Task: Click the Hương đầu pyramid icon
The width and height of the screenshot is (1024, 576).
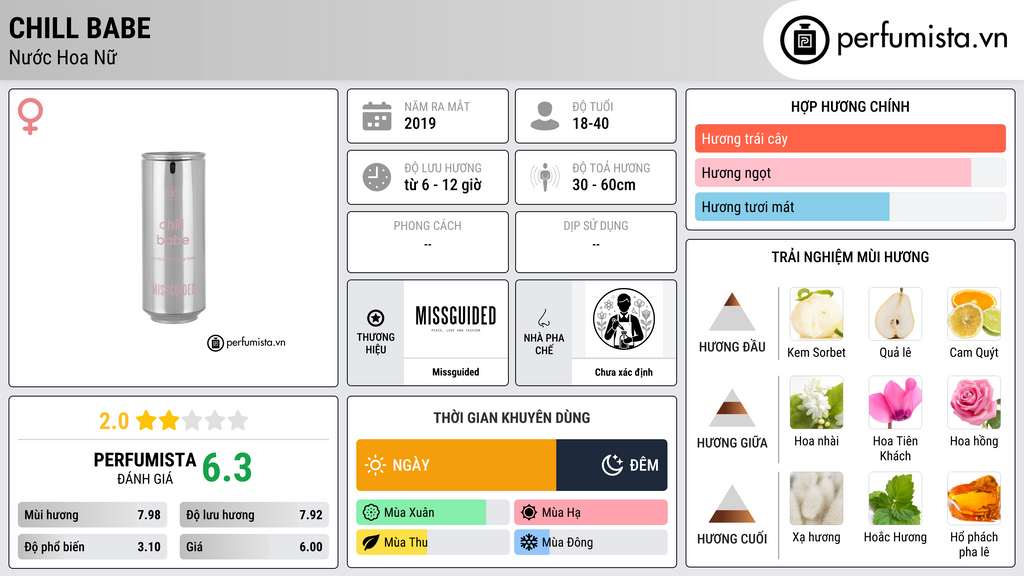Action: point(732,312)
